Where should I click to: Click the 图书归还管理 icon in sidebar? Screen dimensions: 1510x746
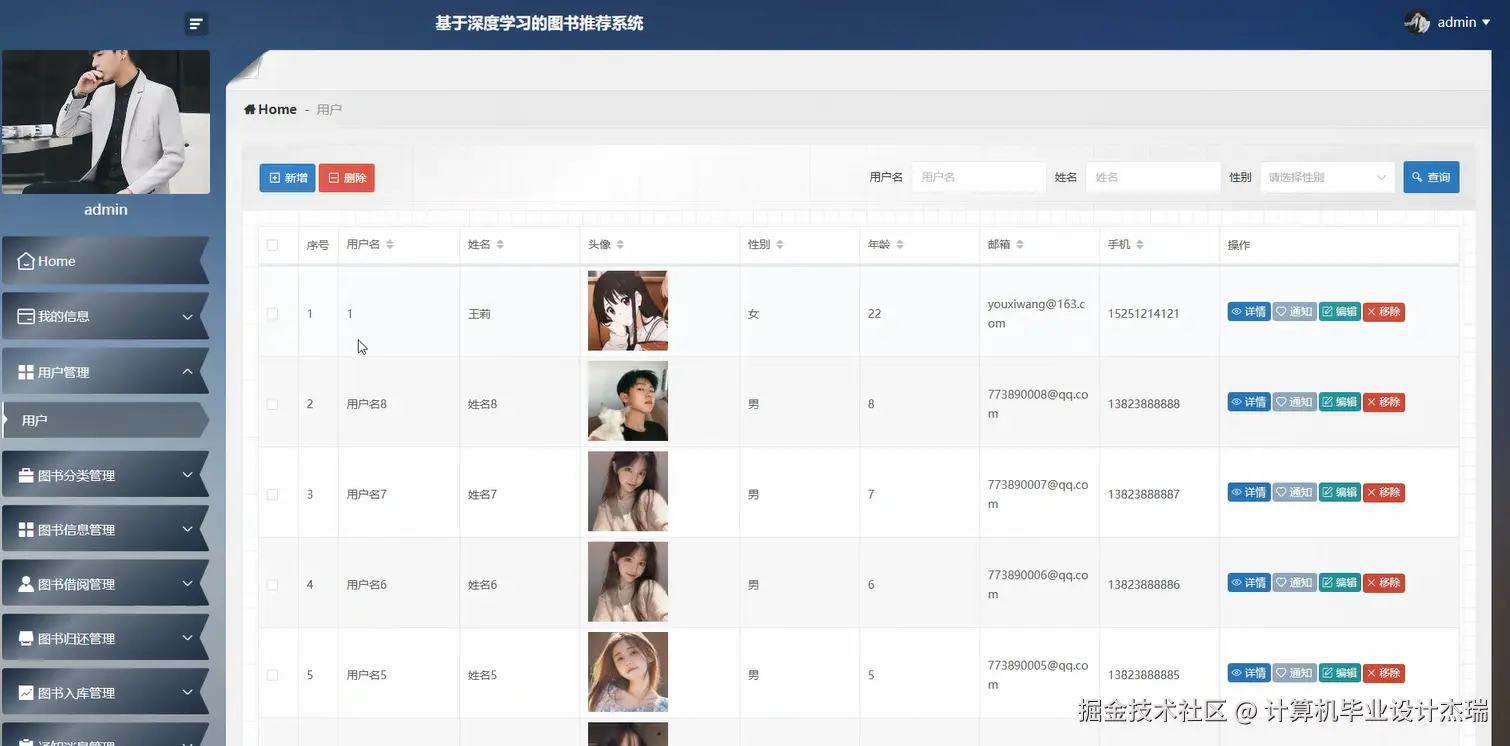26,638
